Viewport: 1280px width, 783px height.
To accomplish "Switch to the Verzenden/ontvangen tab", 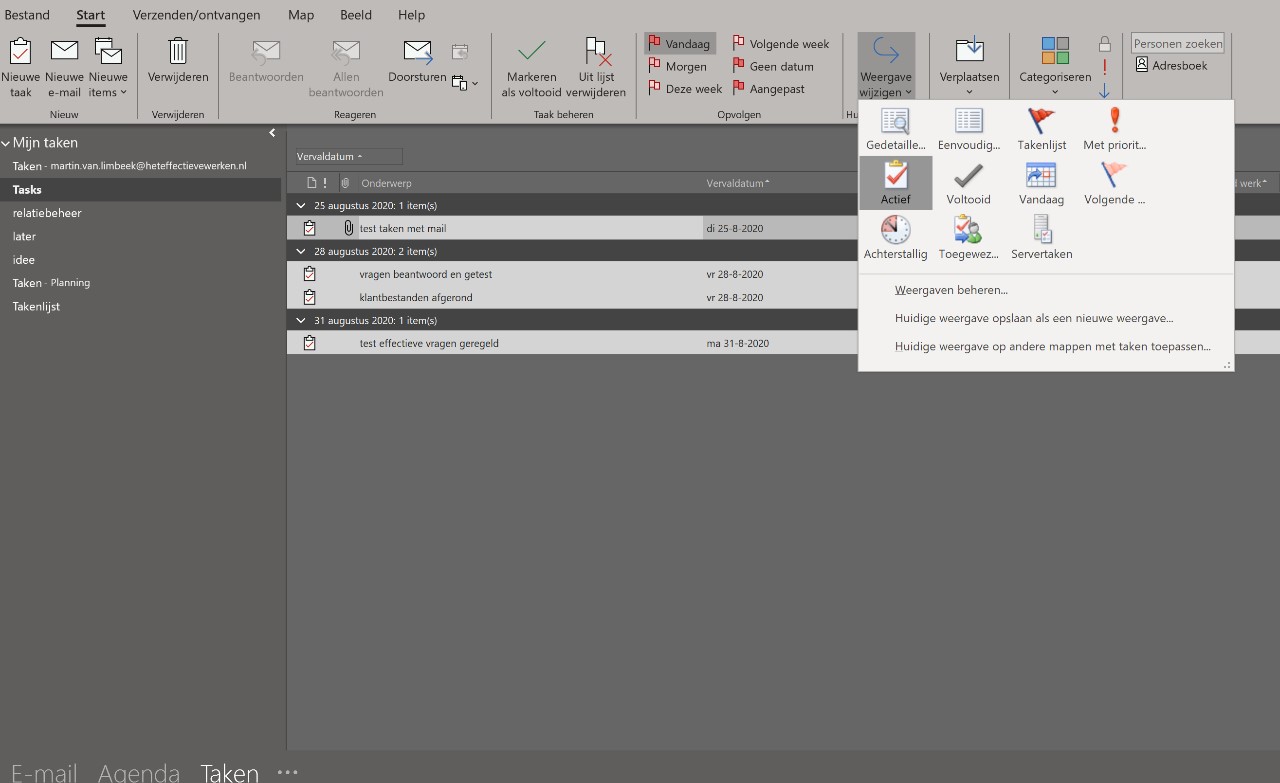I will pos(197,15).
